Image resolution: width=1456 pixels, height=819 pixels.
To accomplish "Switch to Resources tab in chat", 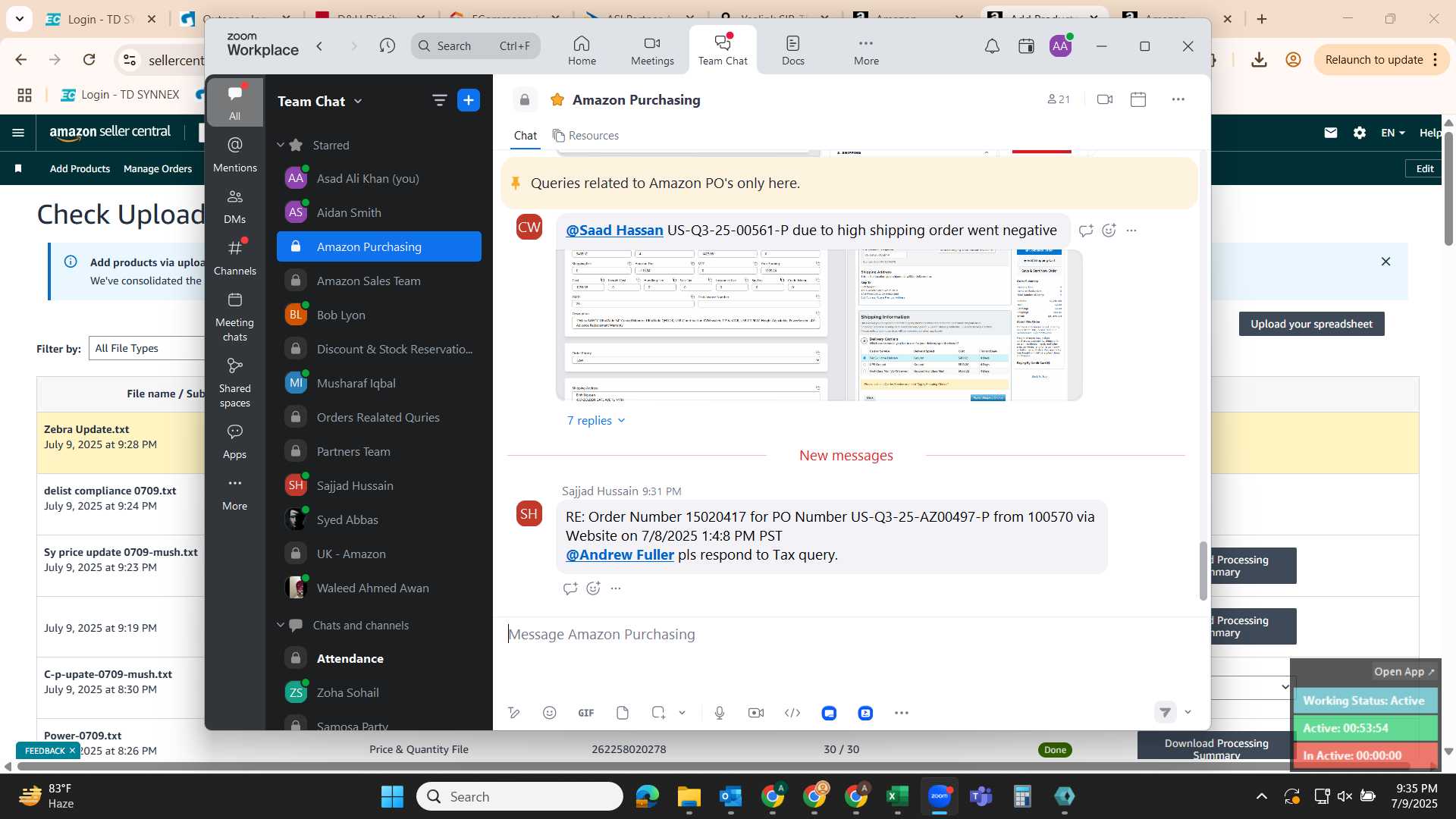I will click(x=585, y=135).
